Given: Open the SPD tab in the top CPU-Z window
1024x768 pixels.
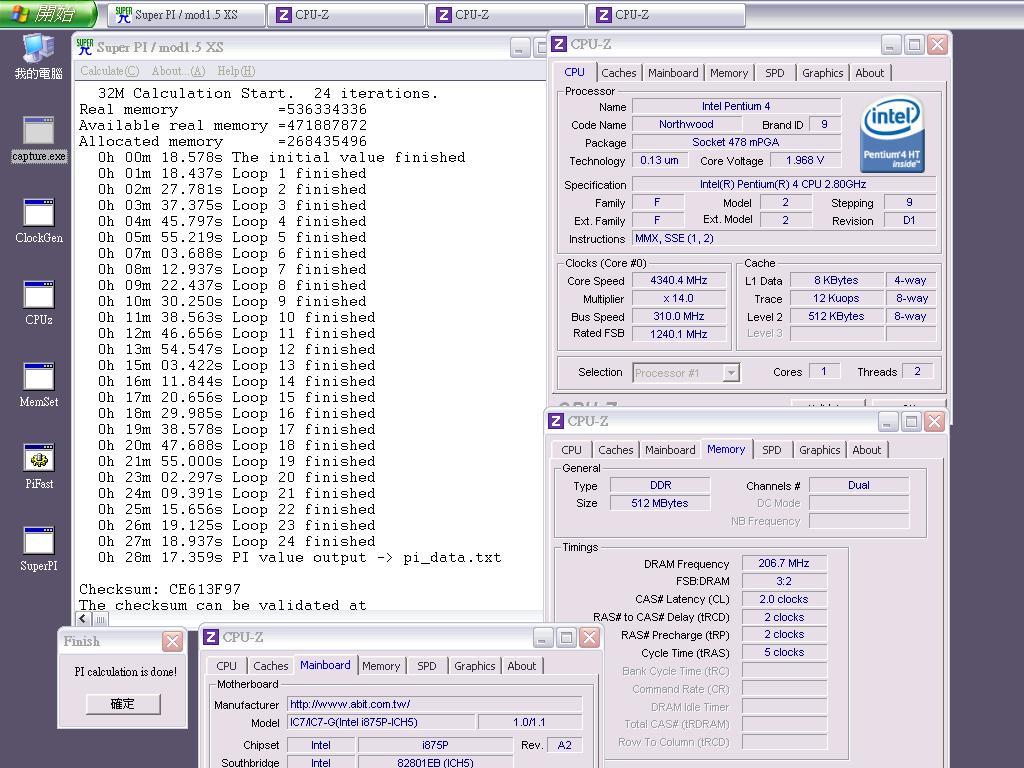Looking at the screenshot, I should pyautogui.click(x=775, y=73).
